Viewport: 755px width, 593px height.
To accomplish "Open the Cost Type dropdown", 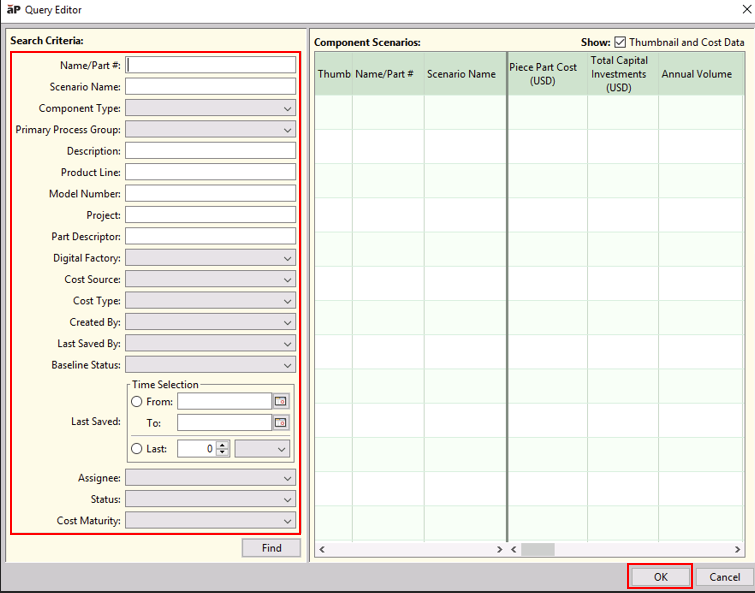I will tap(210, 301).
